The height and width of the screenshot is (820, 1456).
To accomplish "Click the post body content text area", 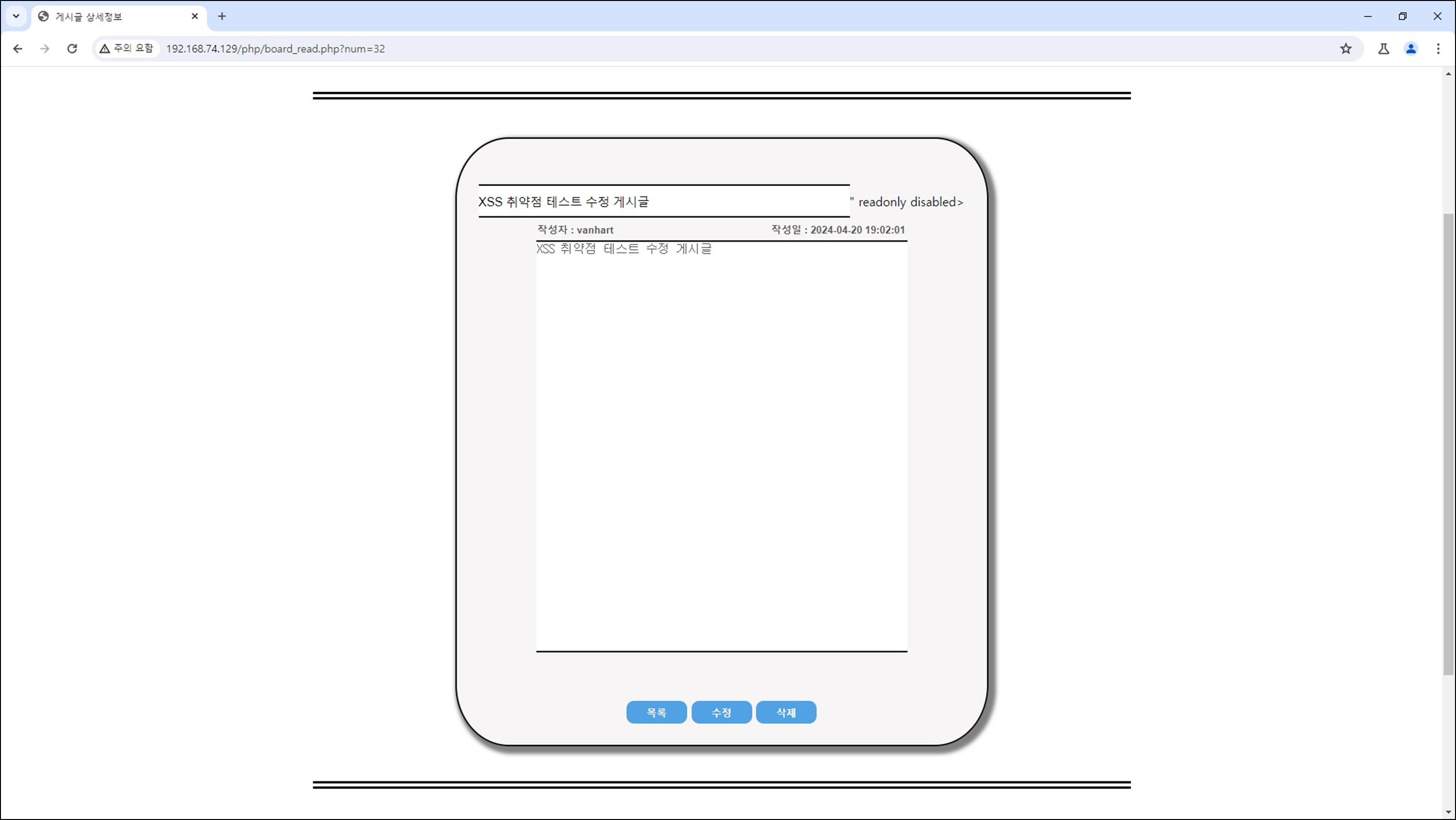I will tap(722, 446).
